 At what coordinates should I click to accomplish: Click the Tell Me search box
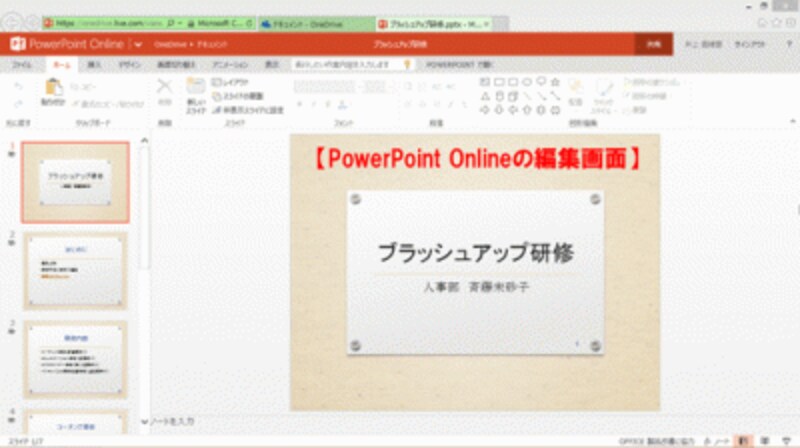(353, 65)
